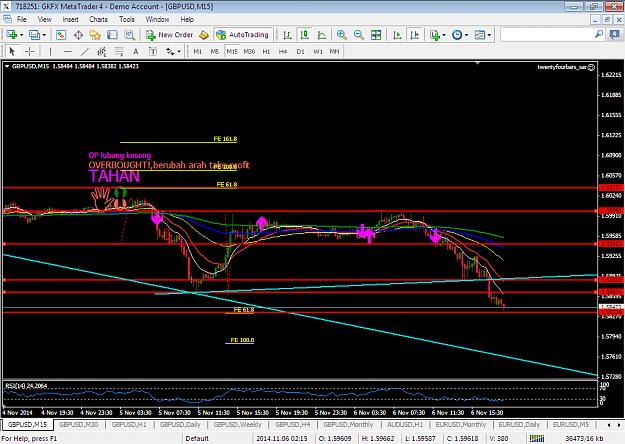This screenshot has height=444, width=625.
Task: Switch to the AUDUSD,H1 chart tab
Action: tap(405, 424)
